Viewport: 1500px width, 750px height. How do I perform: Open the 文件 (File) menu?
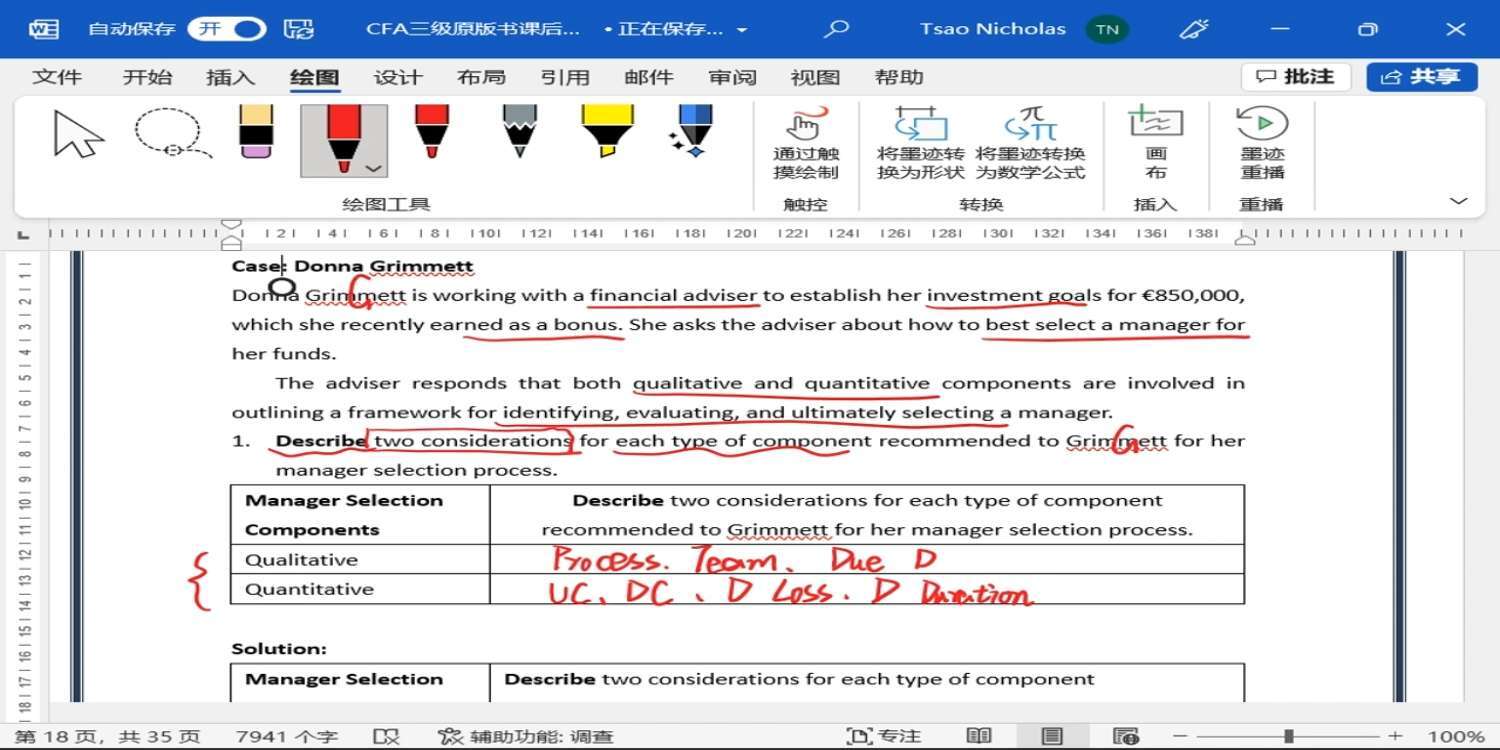click(x=57, y=78)
